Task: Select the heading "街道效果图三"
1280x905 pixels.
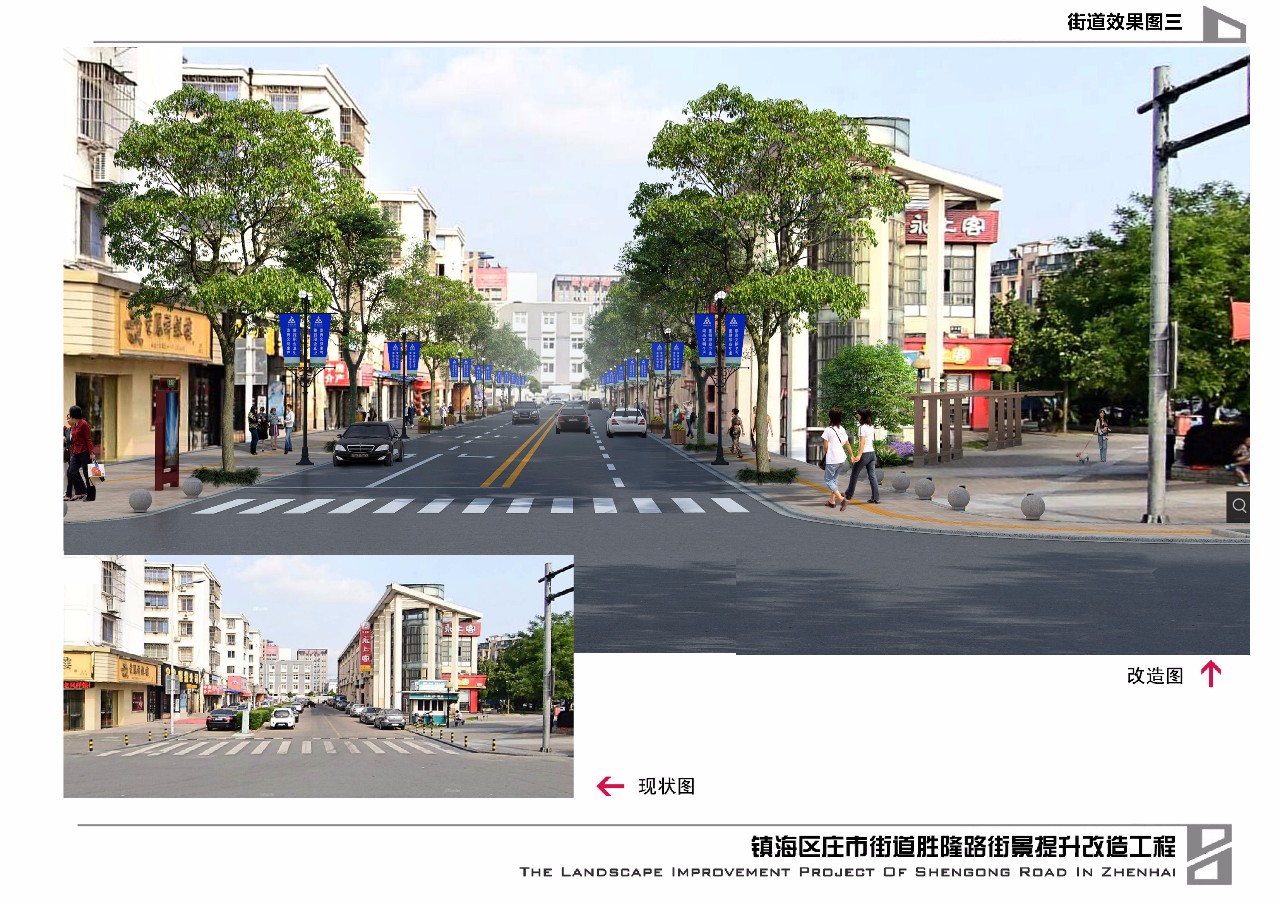Action: [x=1125, y=22]
